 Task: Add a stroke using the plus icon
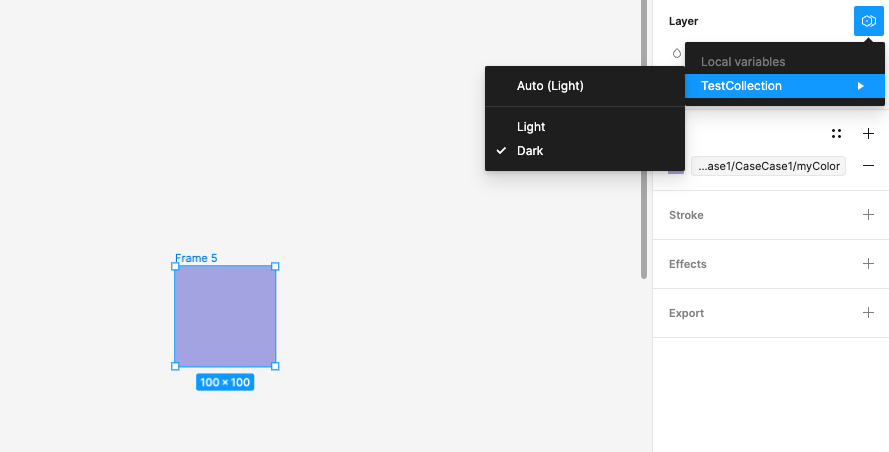[868, 215]
